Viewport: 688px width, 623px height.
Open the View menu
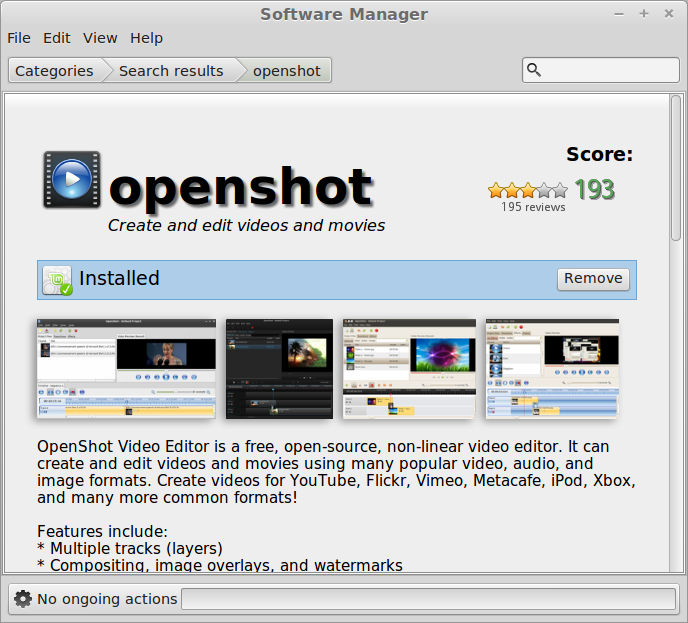(x=100, y=38)
